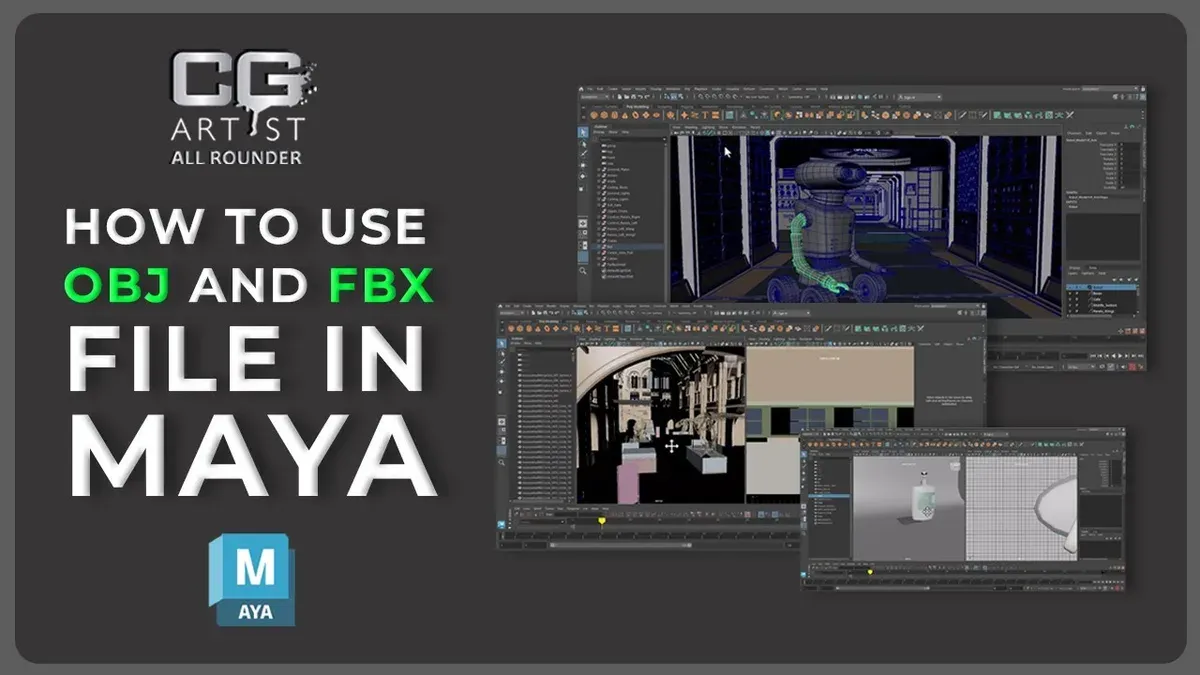Pick the Lasso tool in museum scene window

tap(501, 353)
